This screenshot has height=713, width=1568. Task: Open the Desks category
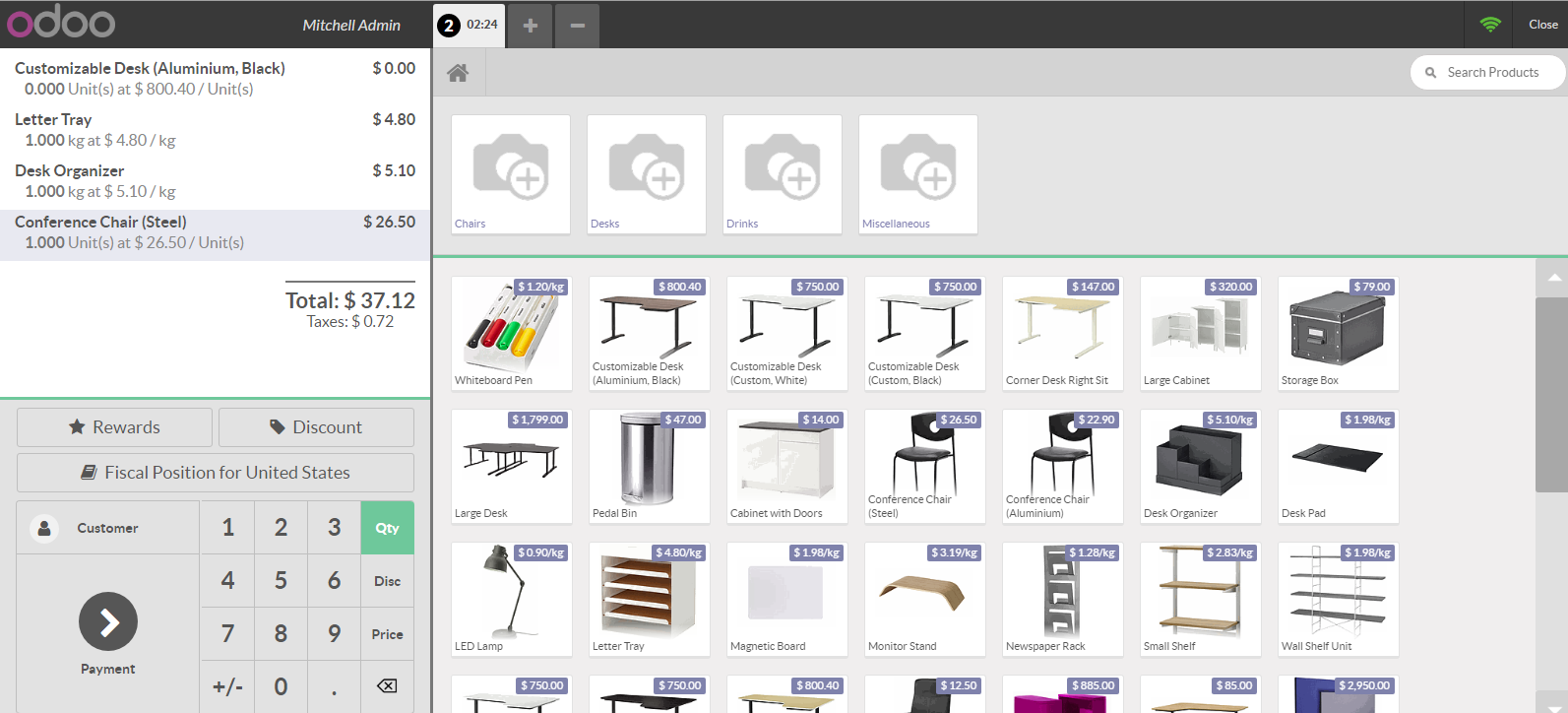(647, 174)
